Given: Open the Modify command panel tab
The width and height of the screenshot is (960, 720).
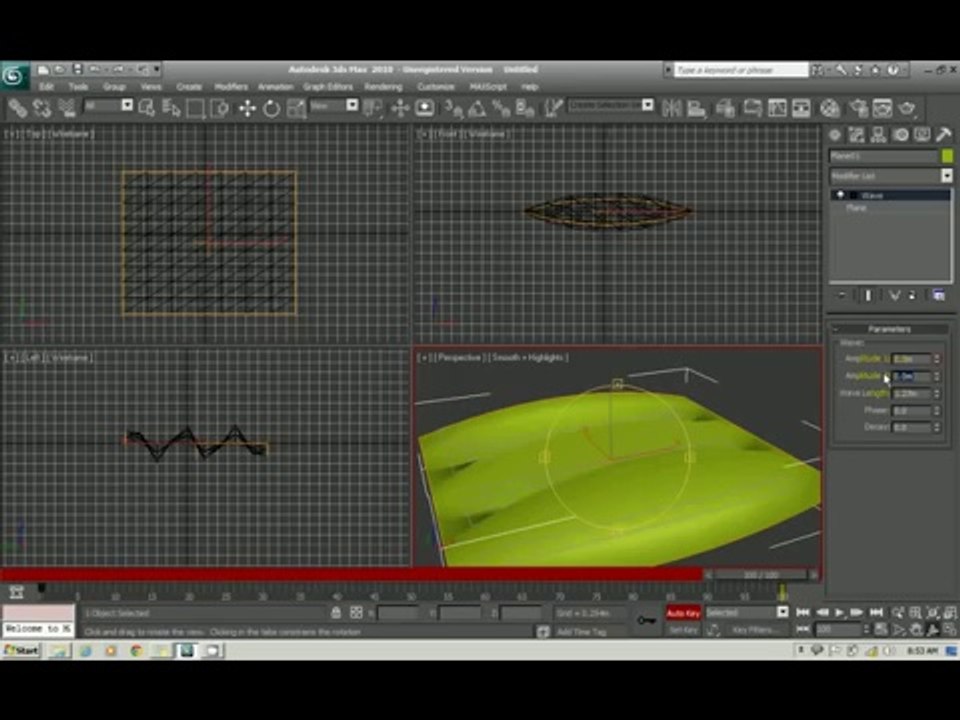Looking at the screenshot, I should tap(857, 135).
